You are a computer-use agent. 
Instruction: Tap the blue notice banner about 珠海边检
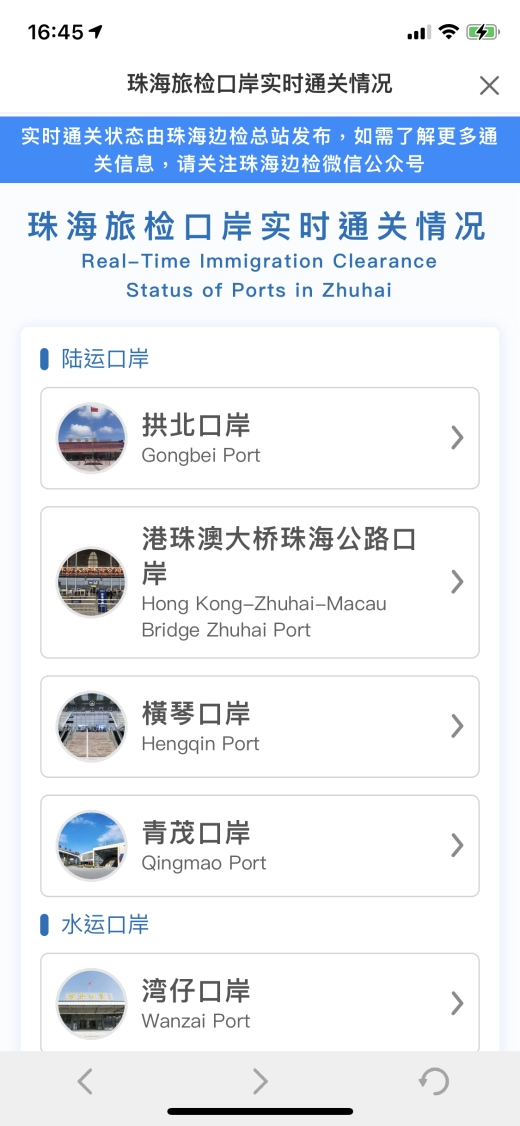260,150
